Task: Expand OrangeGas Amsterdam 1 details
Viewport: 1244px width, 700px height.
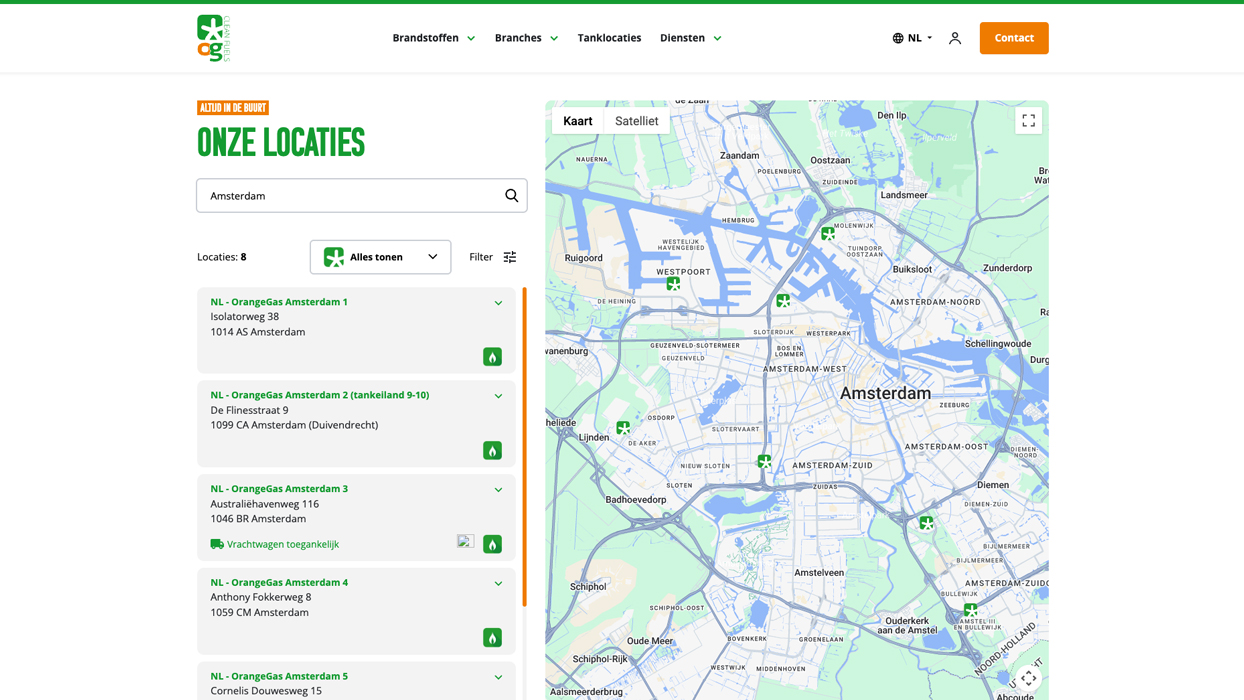Action: [498, 303]
